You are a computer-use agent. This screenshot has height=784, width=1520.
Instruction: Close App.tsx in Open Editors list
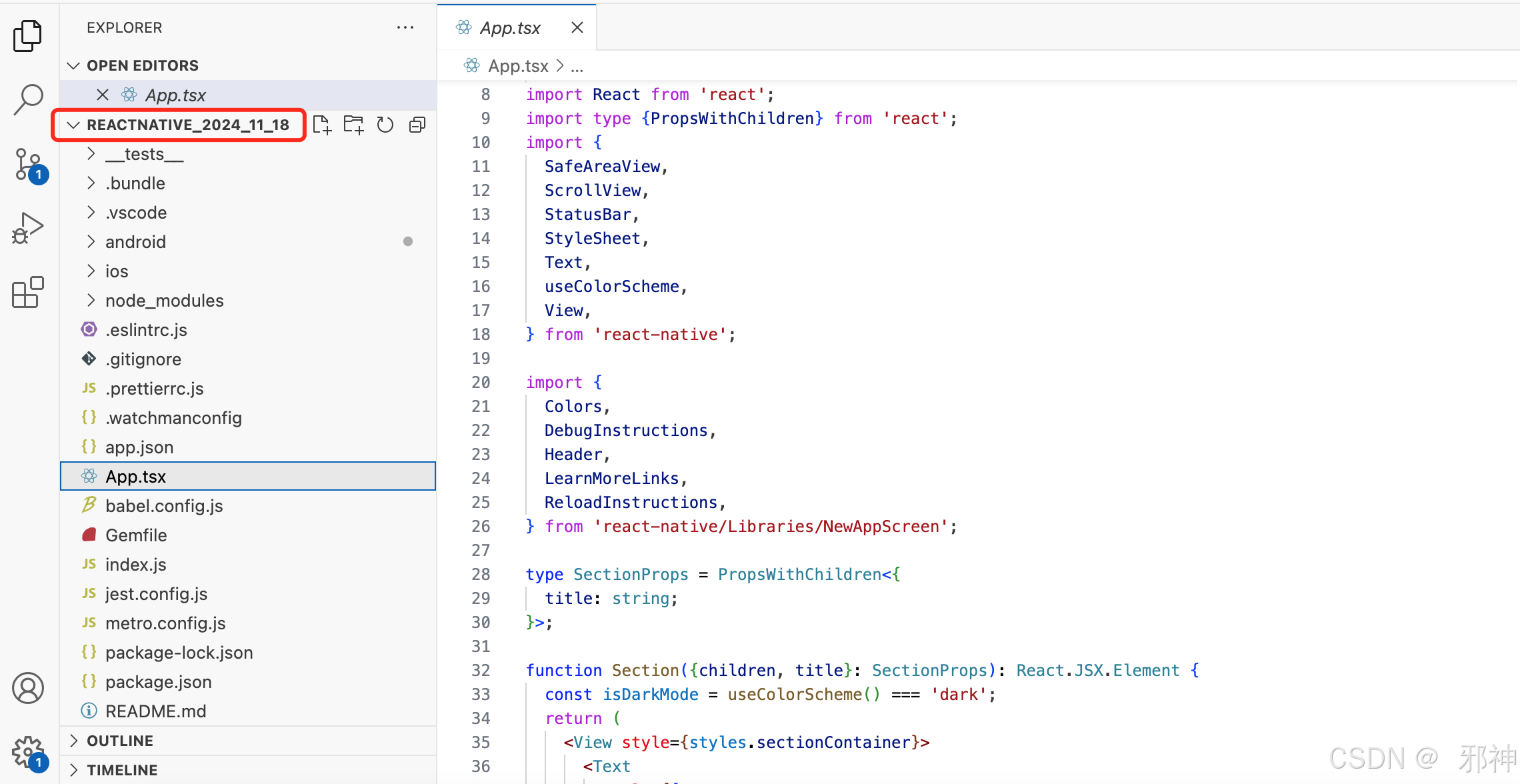click(x=103, y=95)
